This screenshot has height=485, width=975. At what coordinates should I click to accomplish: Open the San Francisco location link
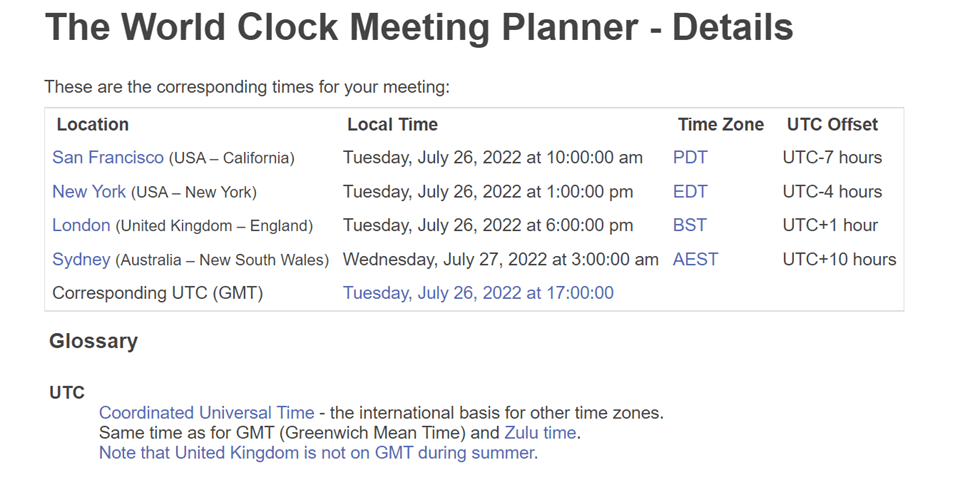107,158
